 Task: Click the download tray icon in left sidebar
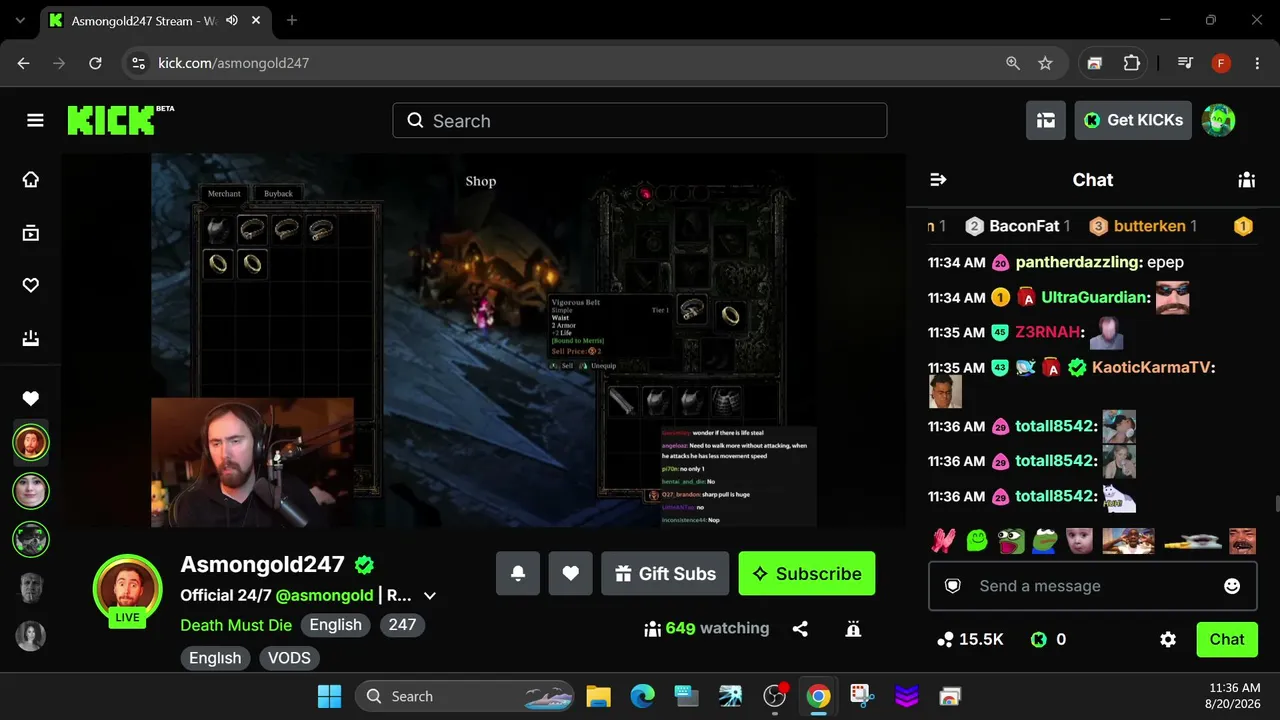[31, 338]
